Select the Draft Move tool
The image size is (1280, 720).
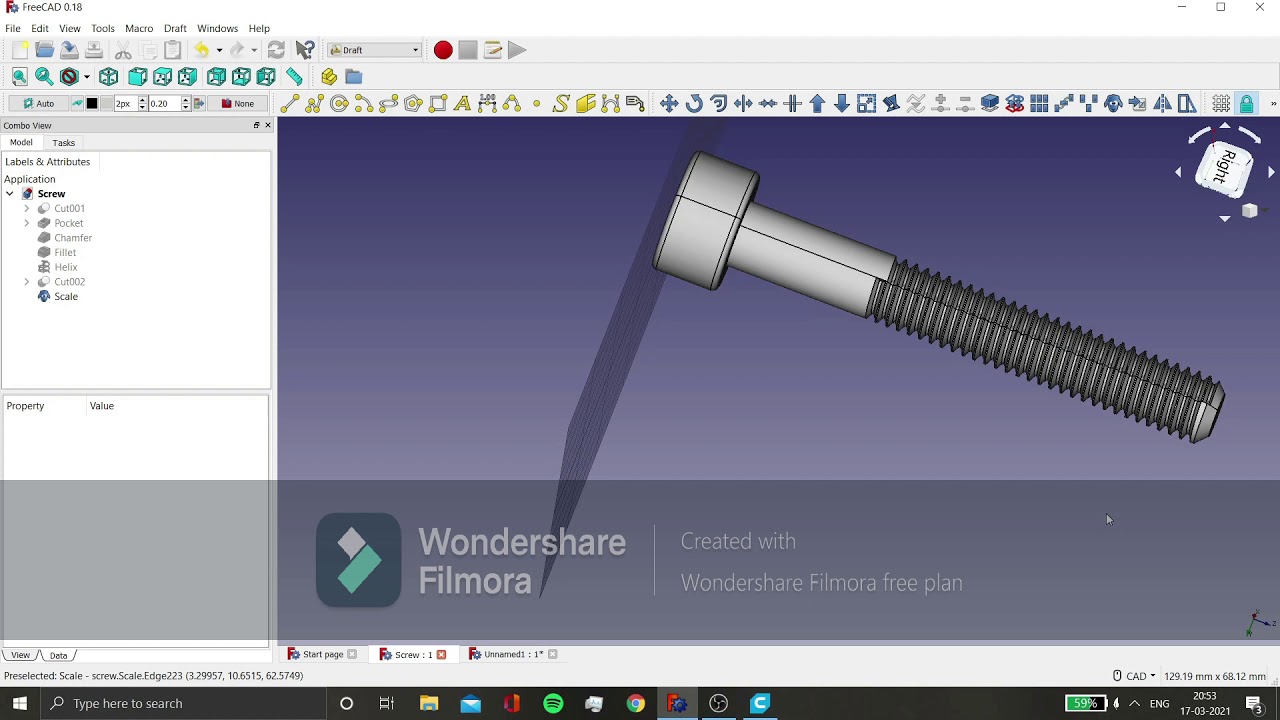pos(669,104)
